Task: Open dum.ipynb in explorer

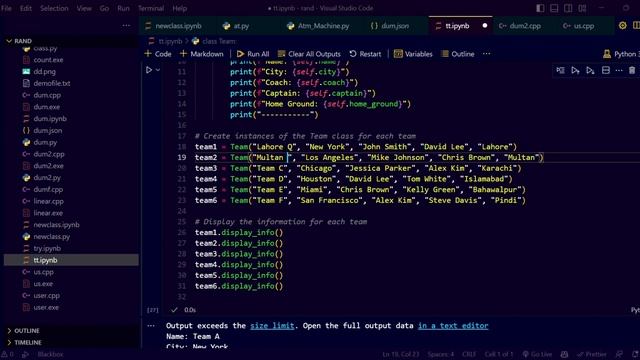Action: click(50, 119)
